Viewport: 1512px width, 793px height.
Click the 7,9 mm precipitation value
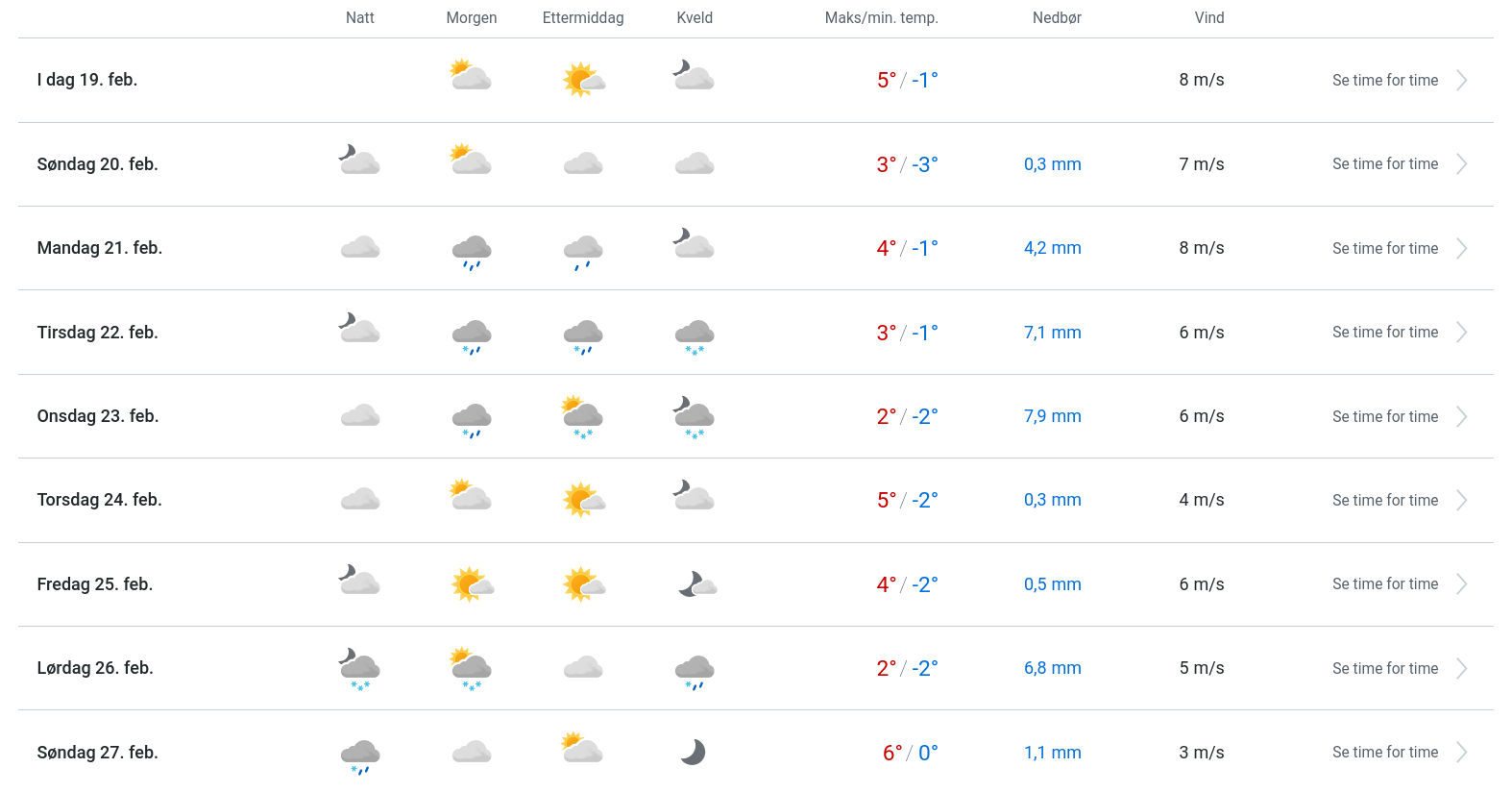pyautogui.click(x=1052, y=416)
